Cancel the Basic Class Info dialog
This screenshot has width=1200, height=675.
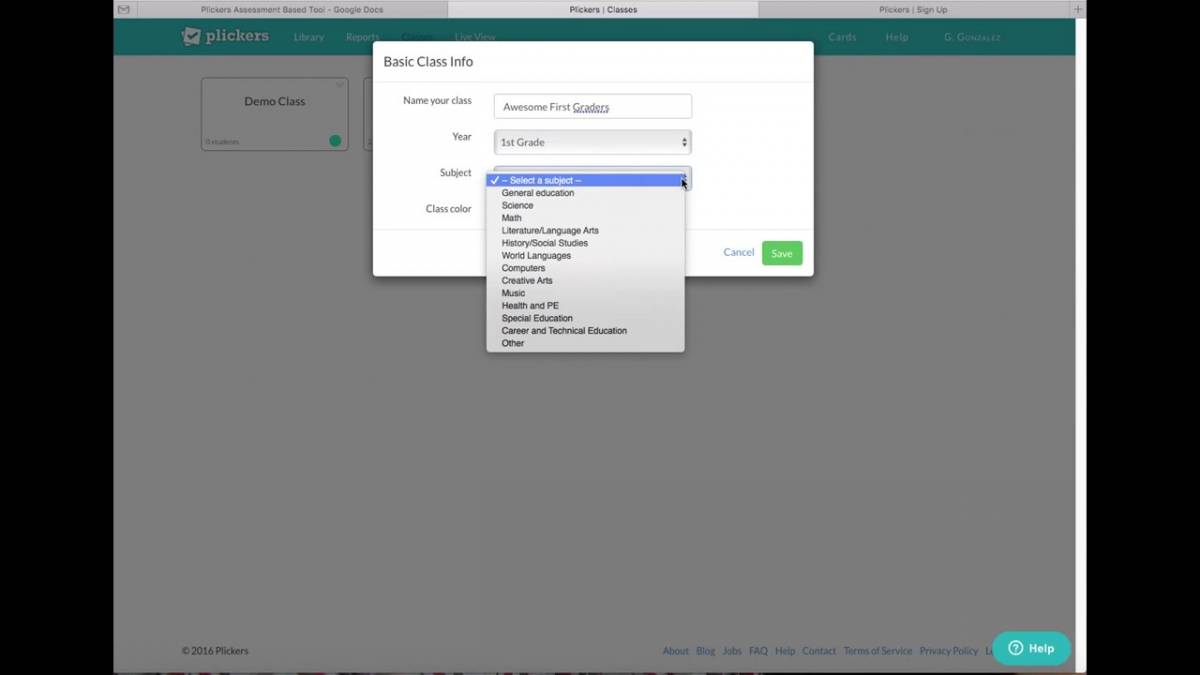[x=739, y=252]
